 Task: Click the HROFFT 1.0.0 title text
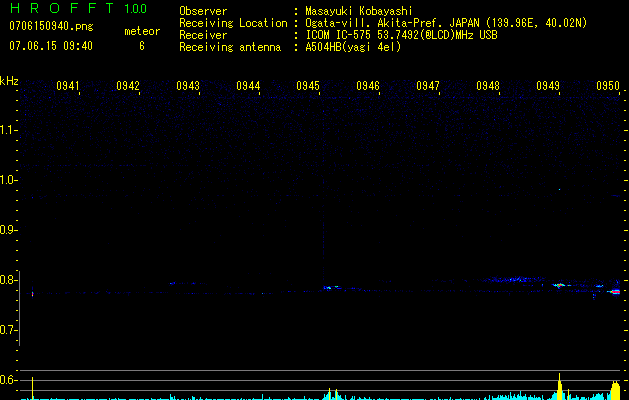tap(79, 8)
